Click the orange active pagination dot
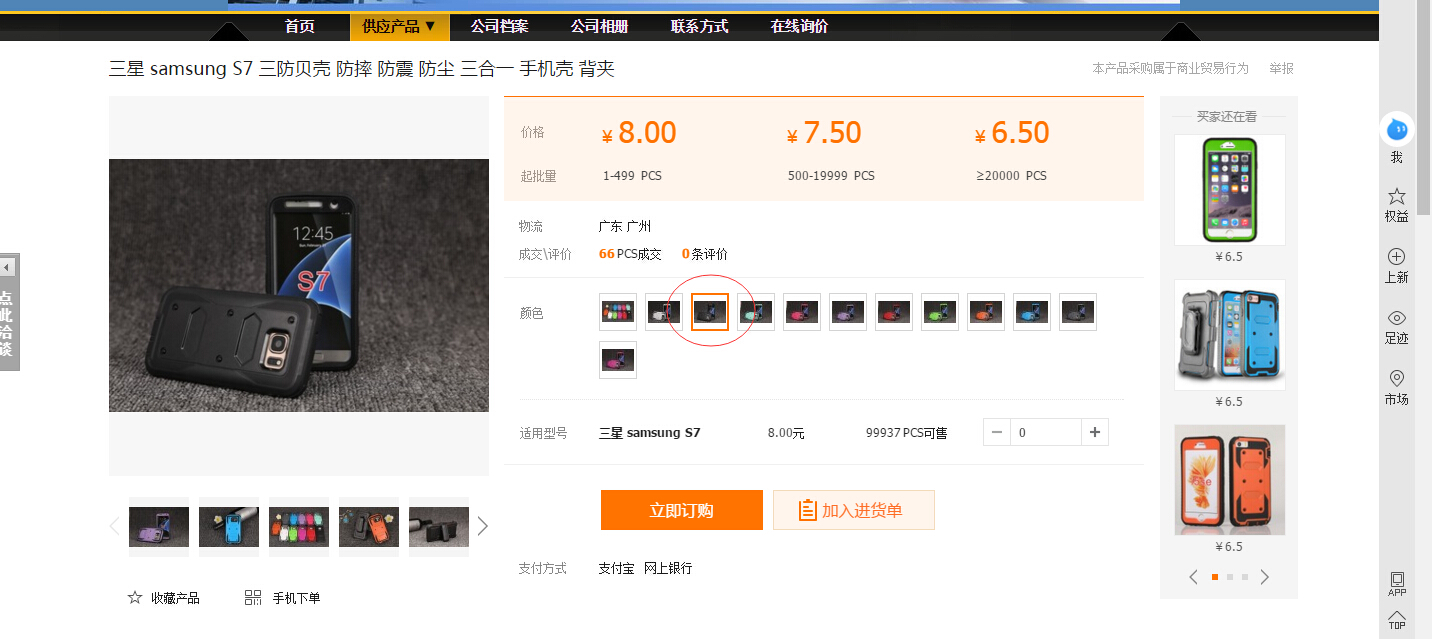The width and height of the screenshot is (1432, 639). (1215, 577)
